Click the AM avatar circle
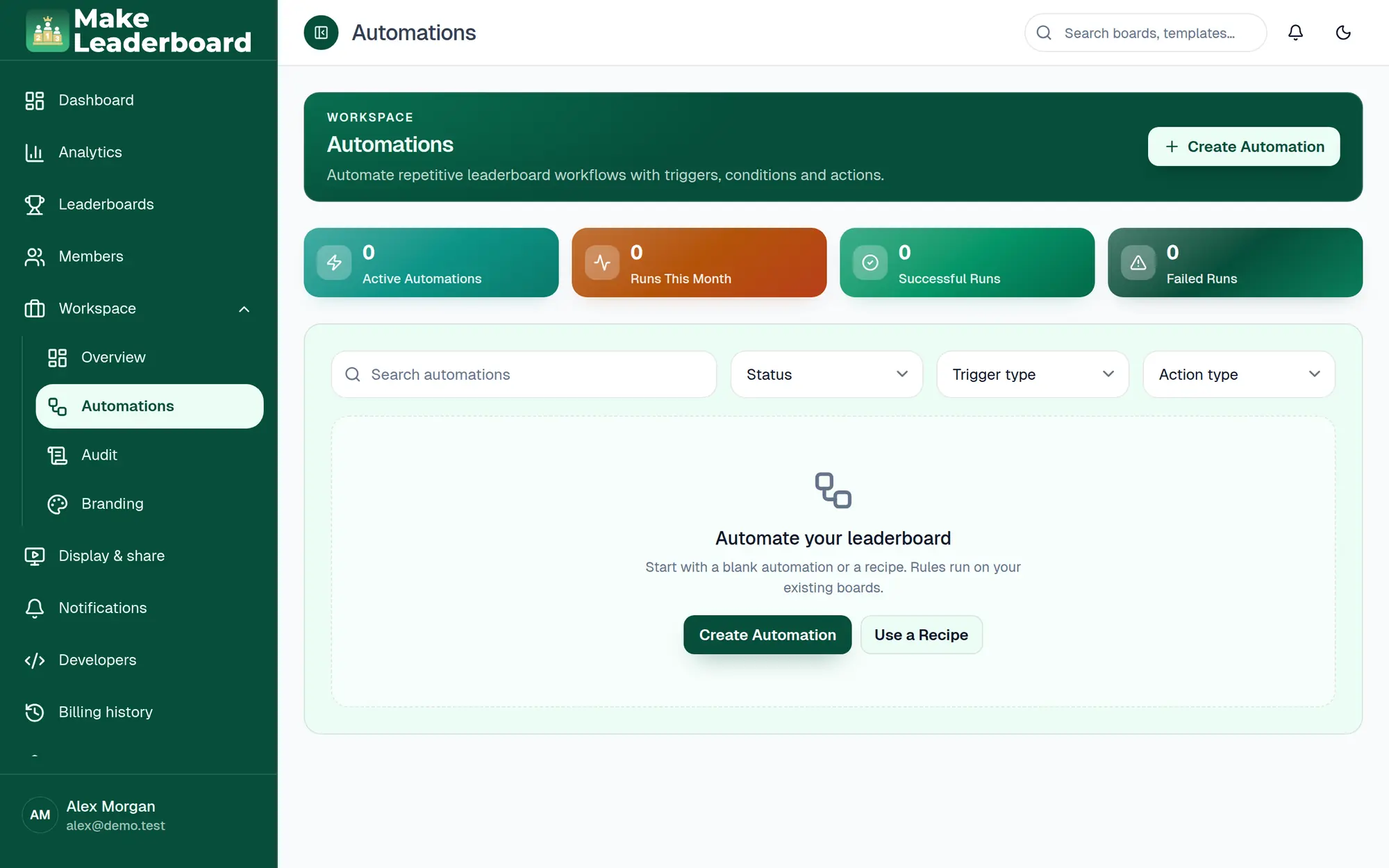Image resolution: width=1389 pixels, height=868 pixels. click(x=40, y=815)
